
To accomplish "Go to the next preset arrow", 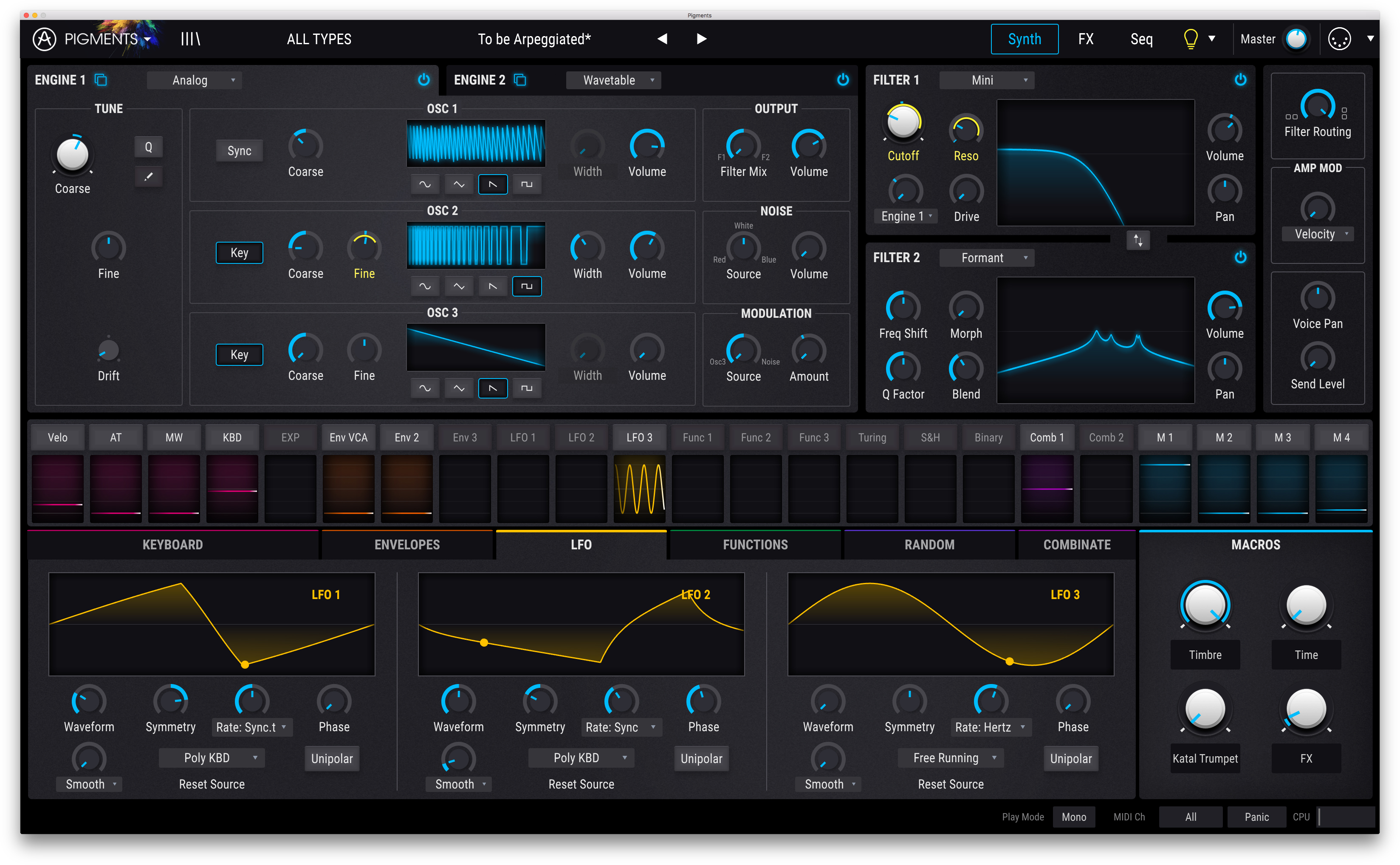I will (x=701, y=39).
